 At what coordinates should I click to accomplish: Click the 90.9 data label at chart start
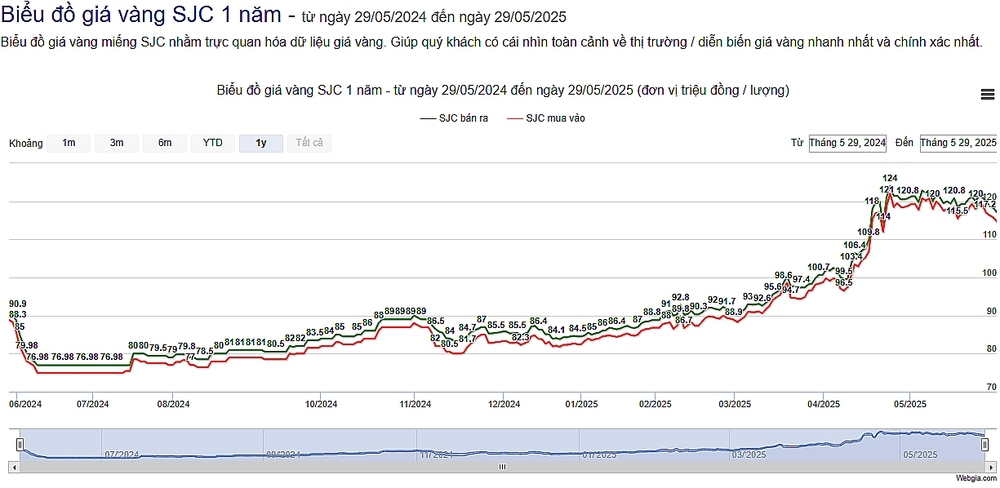(x=18, y=304)
